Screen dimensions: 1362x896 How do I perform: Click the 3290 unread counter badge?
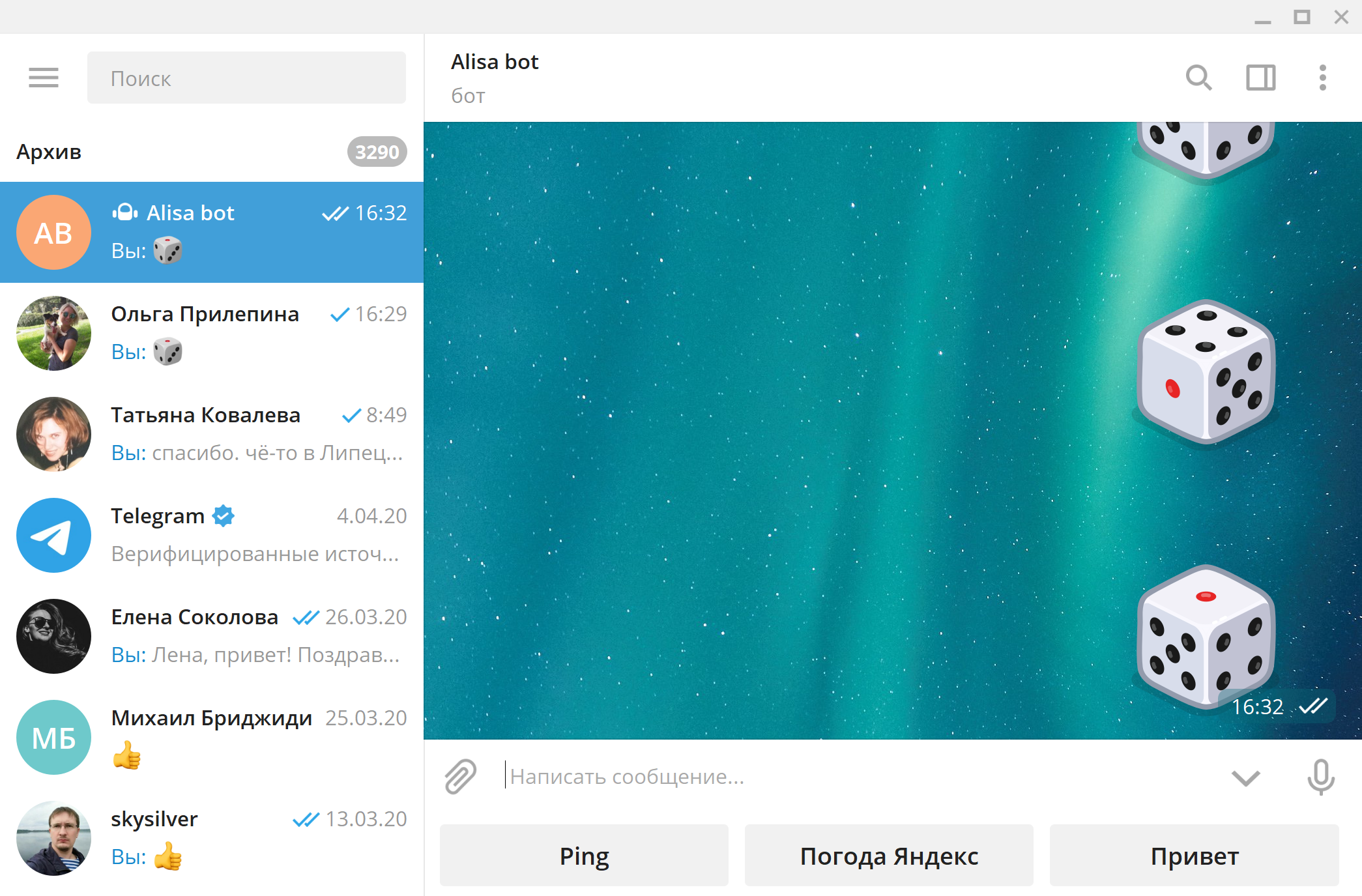pos(377,151)
